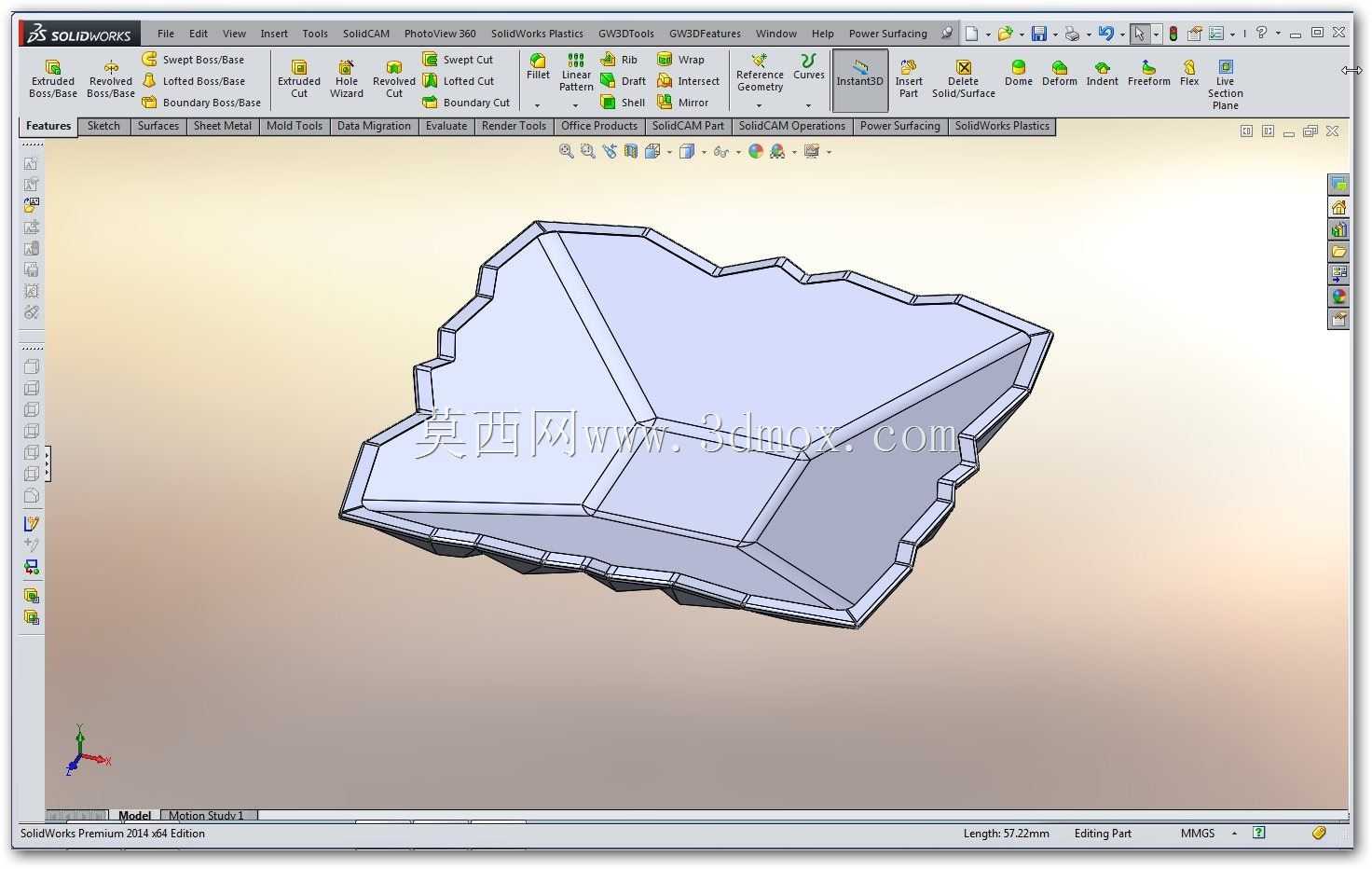This screenshot has height=869, width=1372.
Task: Switch to the Sheet Metal tab
Action: pyautogui.click(x=223, y=126)
